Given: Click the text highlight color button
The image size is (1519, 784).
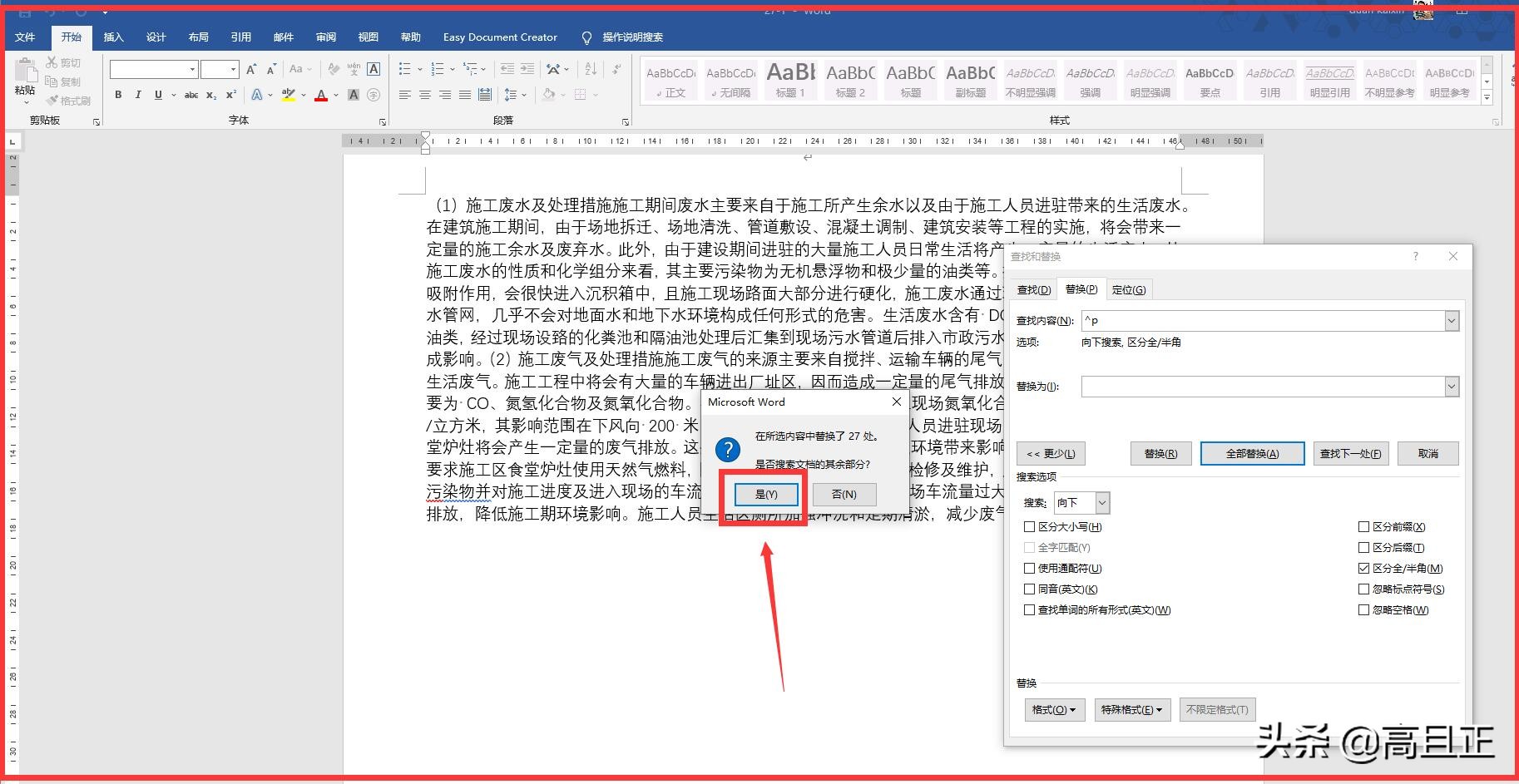Looking at the screenshot, I should click(288, 95).
